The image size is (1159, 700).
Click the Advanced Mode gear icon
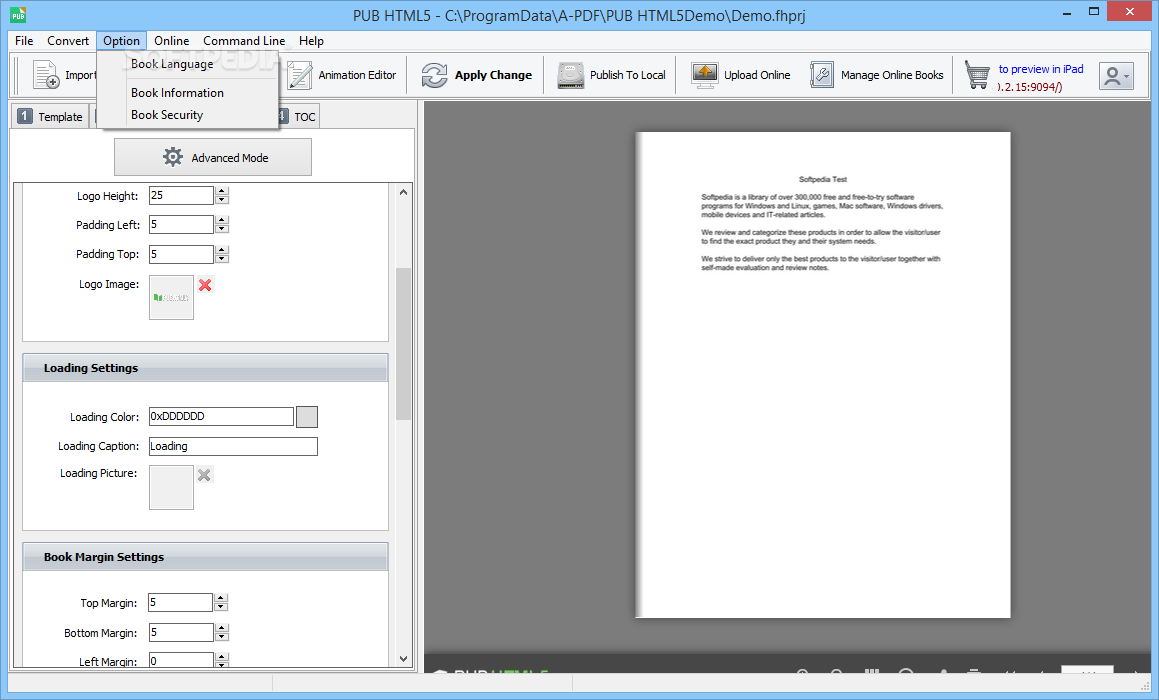coord(173,157)
